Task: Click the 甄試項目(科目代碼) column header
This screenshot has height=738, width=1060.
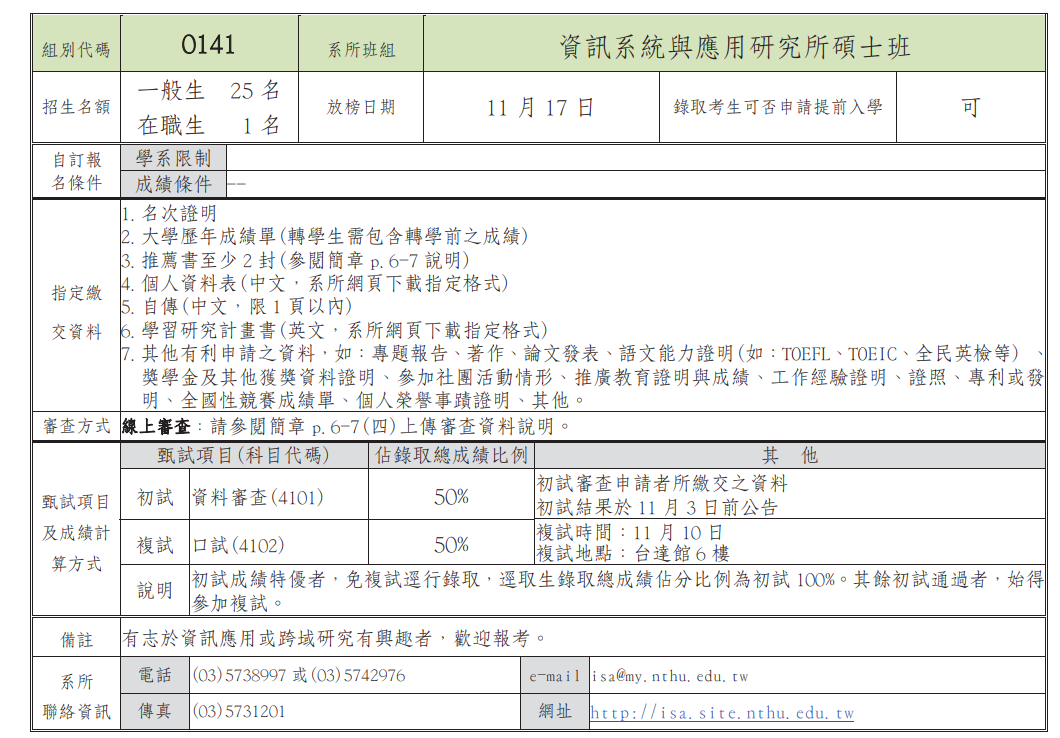Action: 243,456
